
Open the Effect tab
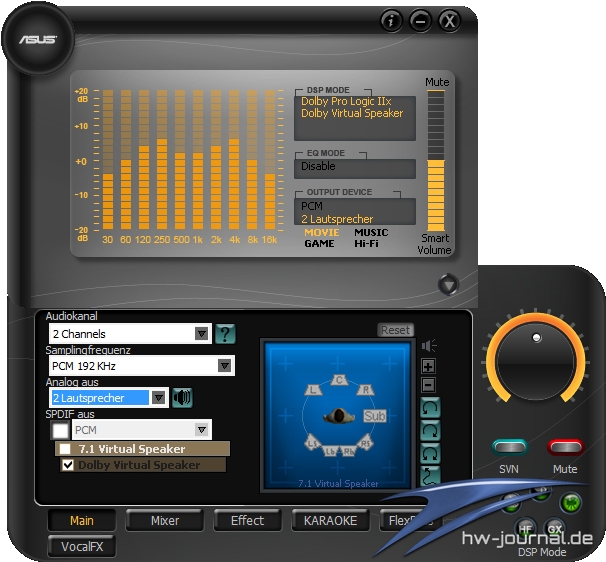[x=247, y=520]
